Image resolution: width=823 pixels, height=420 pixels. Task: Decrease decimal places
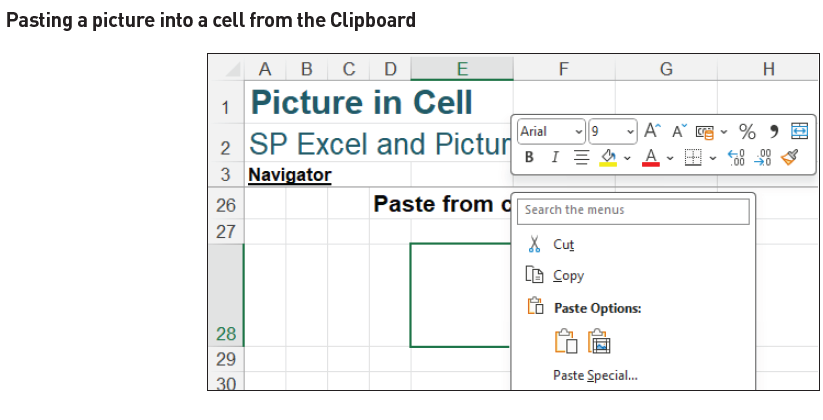click(762, 157)
